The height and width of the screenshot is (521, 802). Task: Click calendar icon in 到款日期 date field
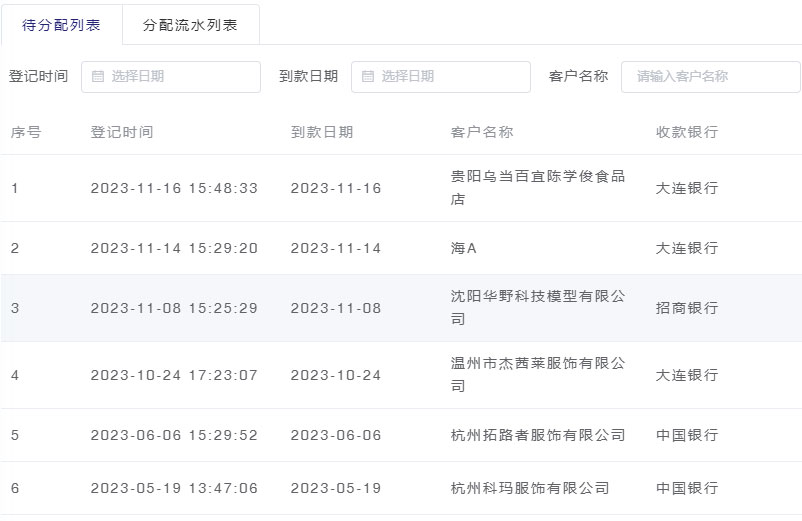point(368,76)
